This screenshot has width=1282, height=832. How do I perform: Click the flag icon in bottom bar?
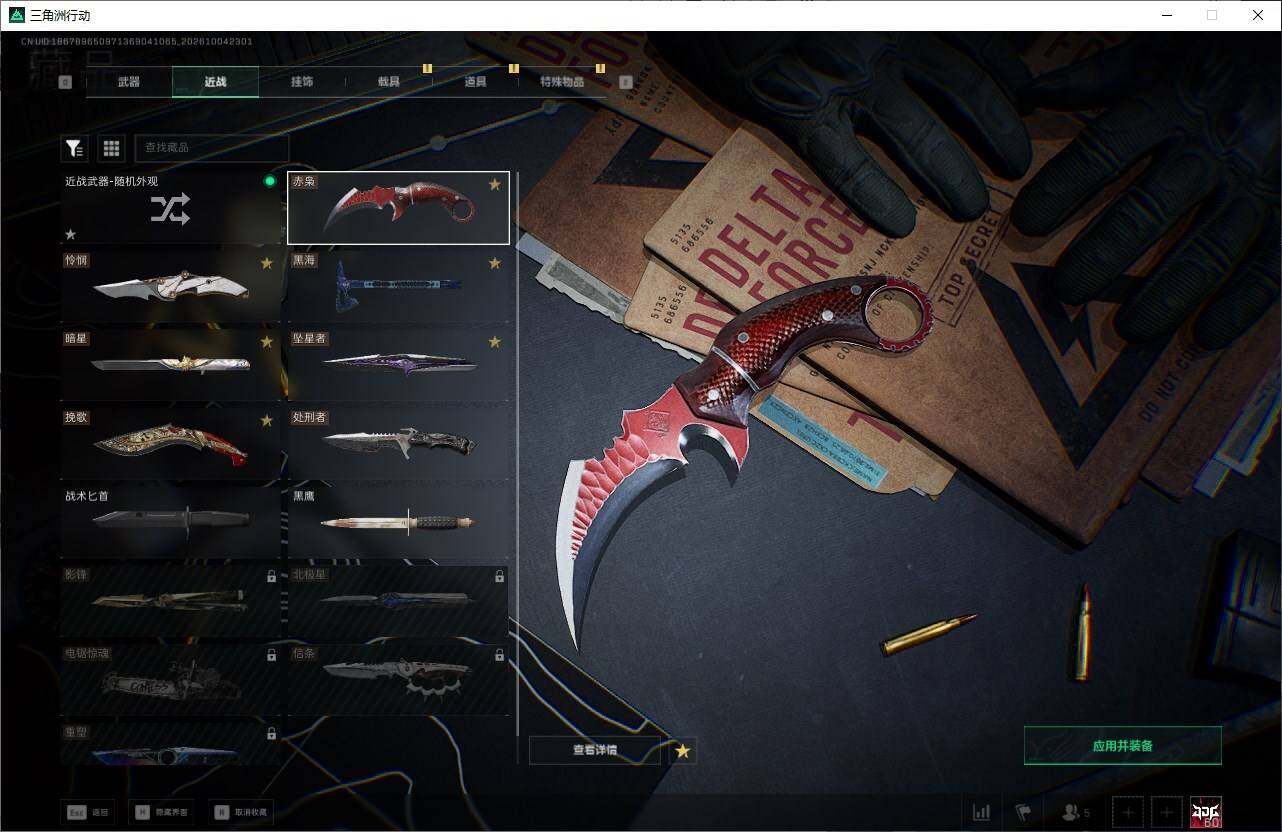[x=1022, y=812]
